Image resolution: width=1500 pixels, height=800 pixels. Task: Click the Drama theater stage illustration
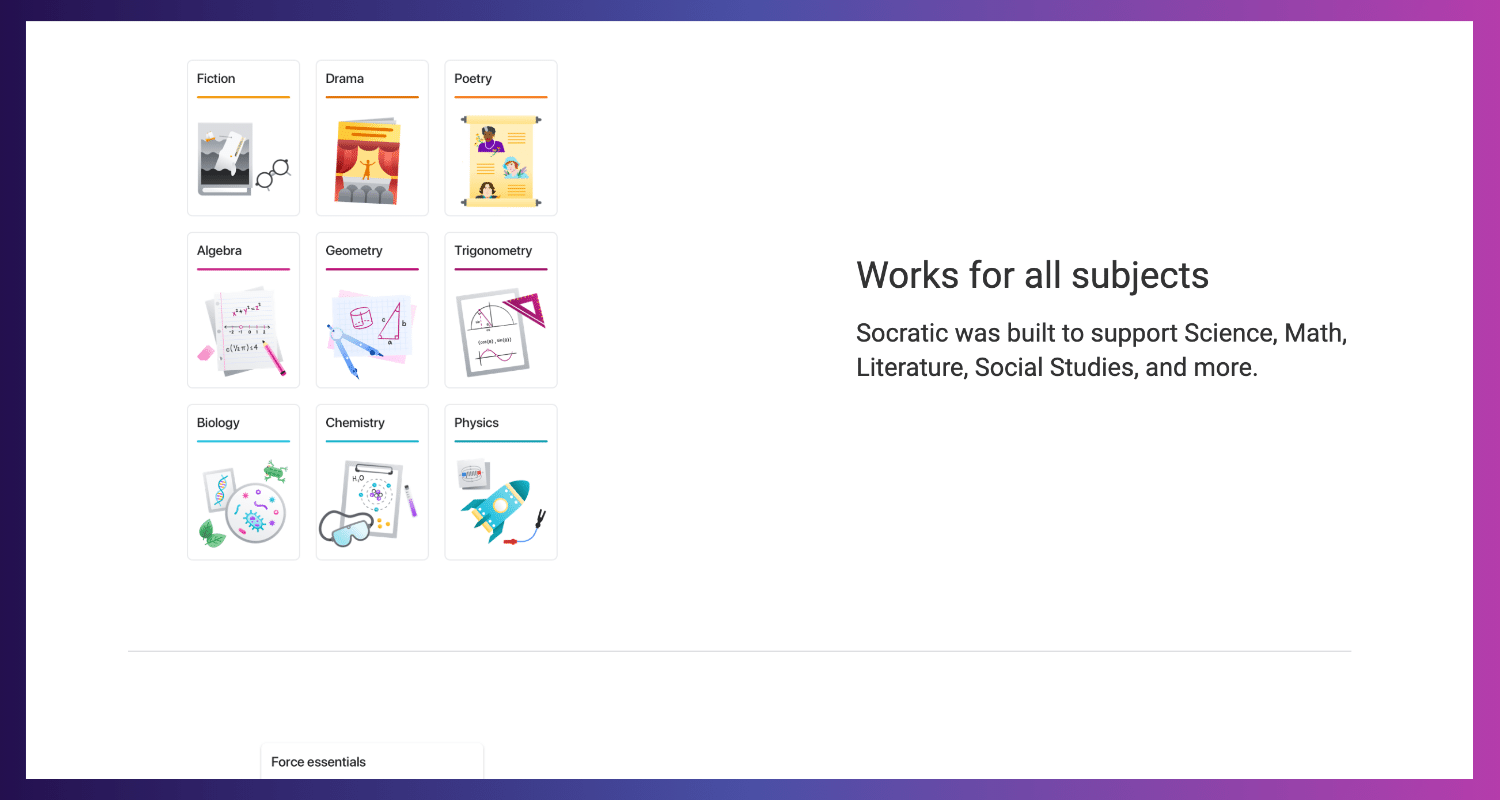(367, 162)
